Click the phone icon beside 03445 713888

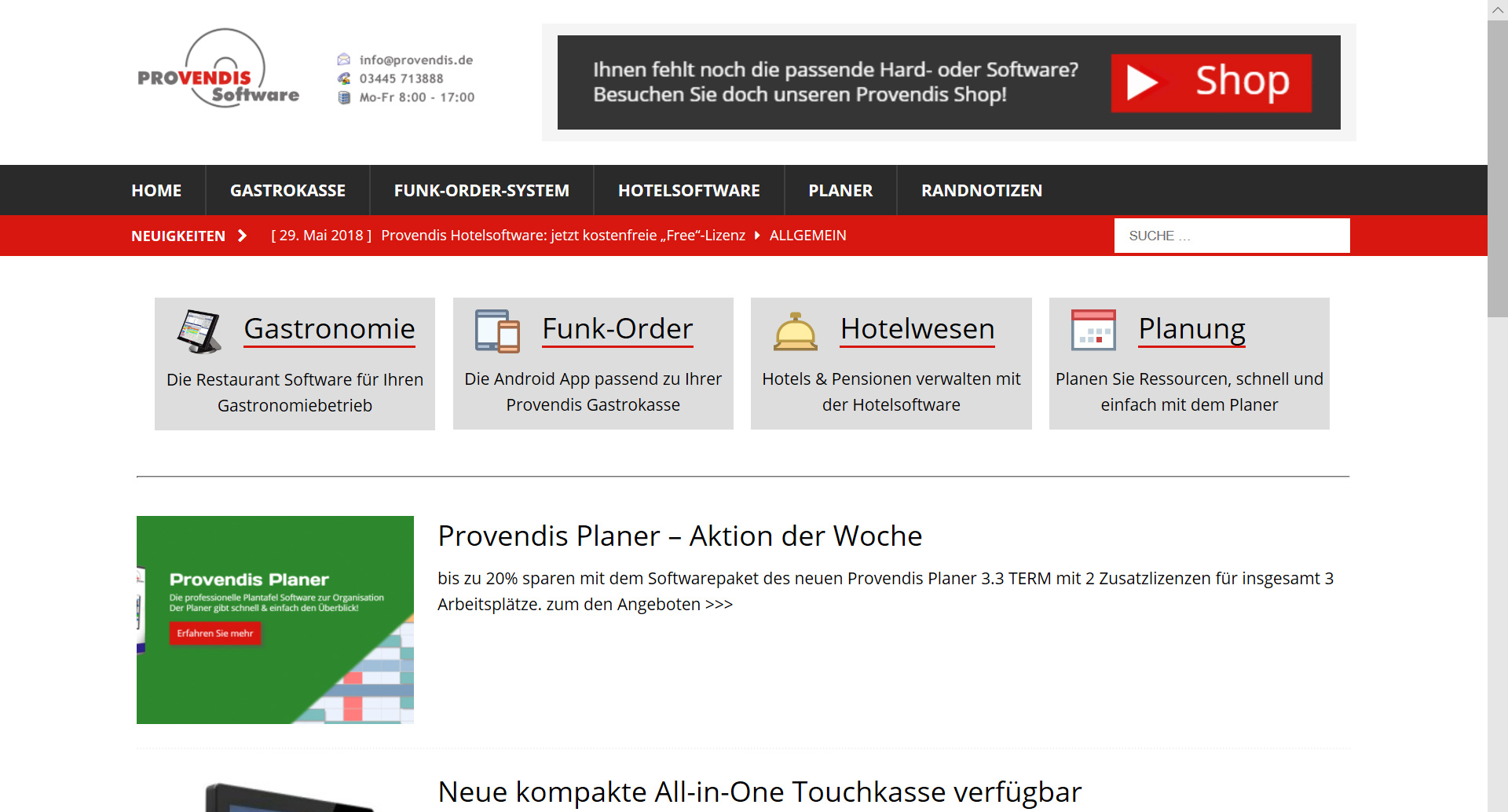[344, 79]
